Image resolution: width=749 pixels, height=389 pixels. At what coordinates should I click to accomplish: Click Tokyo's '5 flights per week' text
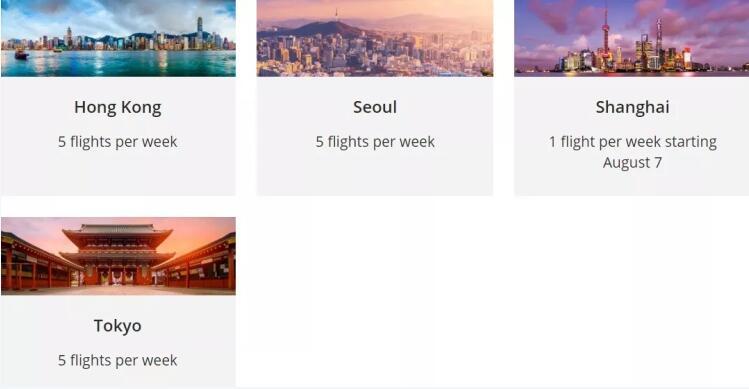118,360
